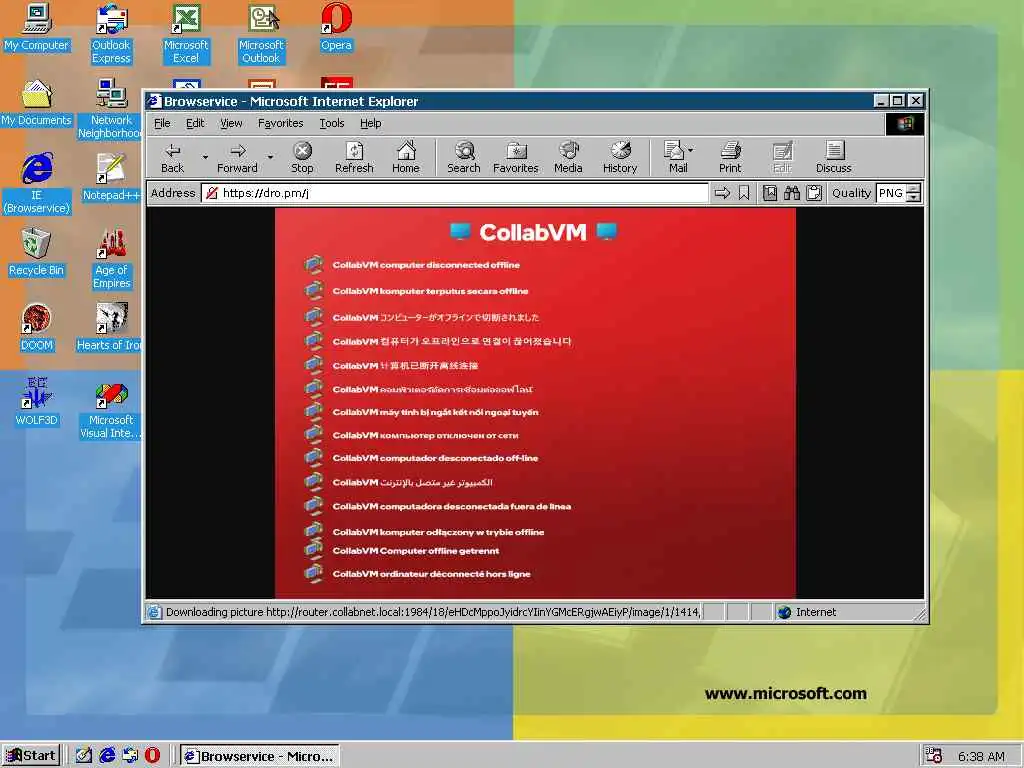
Task: Show browsing History
Action: [620, 158]
